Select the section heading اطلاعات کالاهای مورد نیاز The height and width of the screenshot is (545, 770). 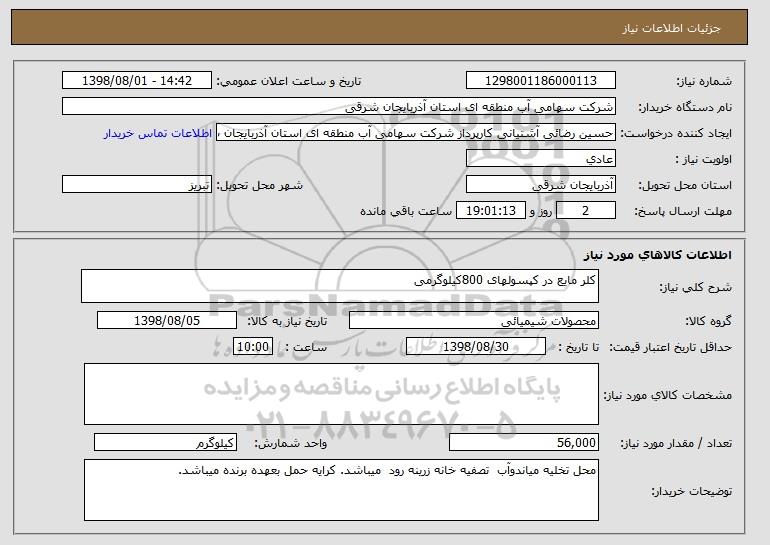(x=658, y=255)
